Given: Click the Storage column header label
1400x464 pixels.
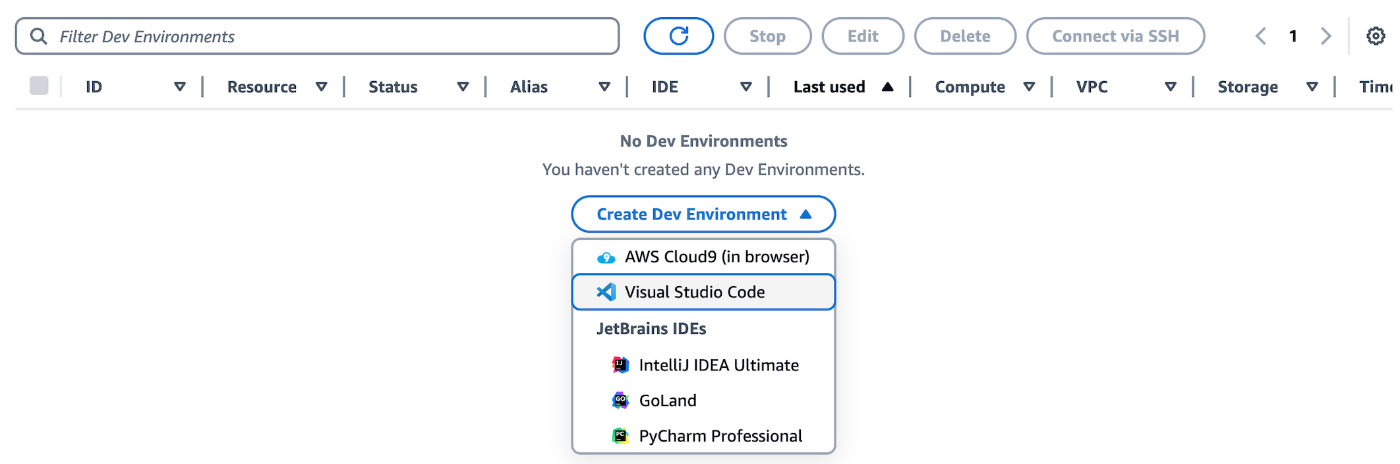Looking at the screenshot, I should point(1248,87).
